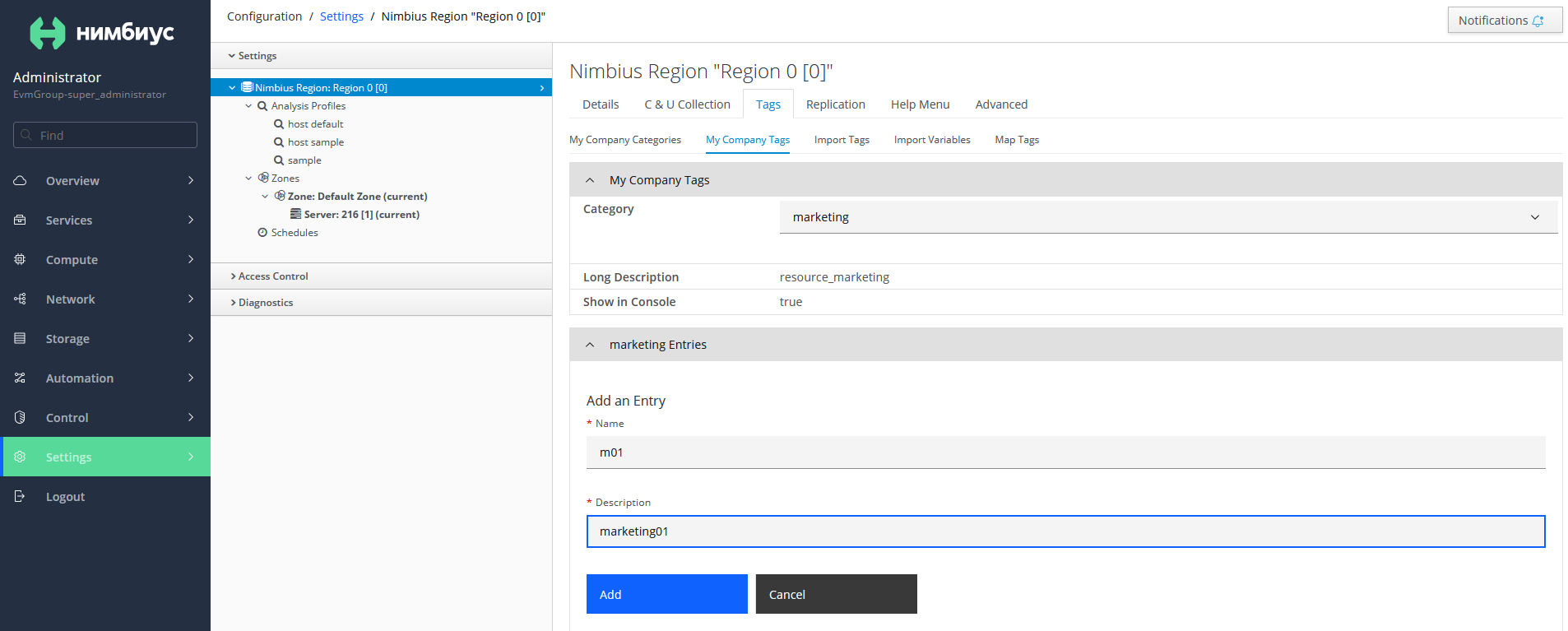Click the Description field containing marketing01
Viewport: 1568px width, 631px height.
pyautogui.click(x=1065, y=531)
